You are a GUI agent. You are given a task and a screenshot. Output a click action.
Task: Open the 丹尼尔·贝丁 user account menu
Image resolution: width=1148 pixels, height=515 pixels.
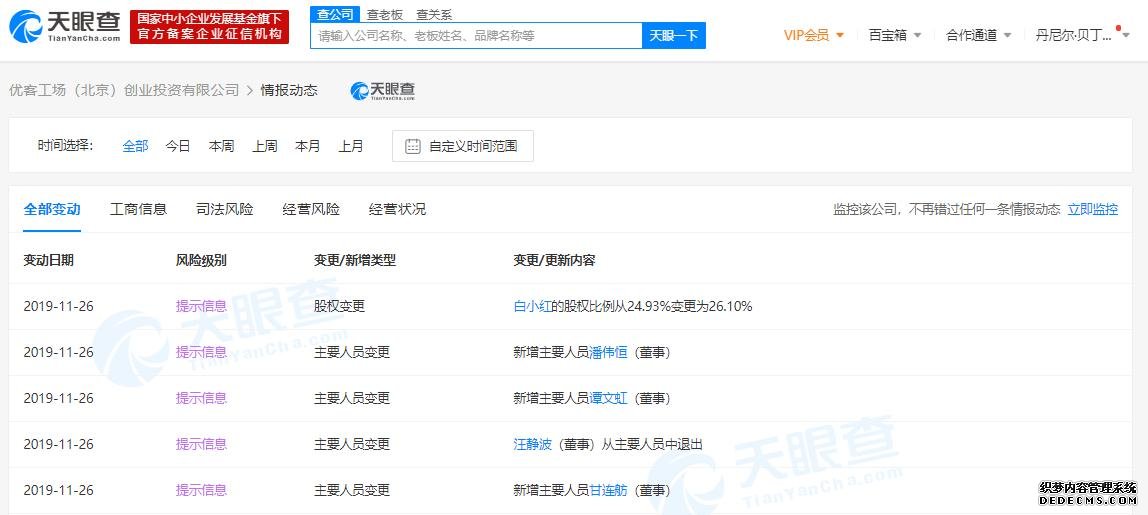pos(1083,35)
